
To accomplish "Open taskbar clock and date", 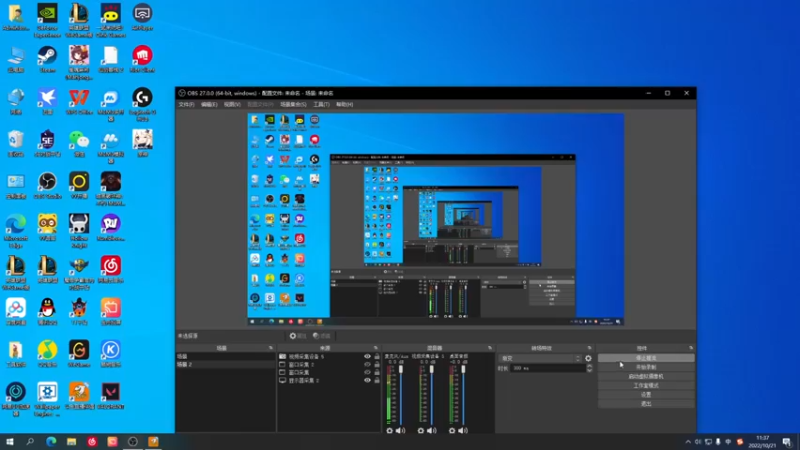I will (762, 442).
